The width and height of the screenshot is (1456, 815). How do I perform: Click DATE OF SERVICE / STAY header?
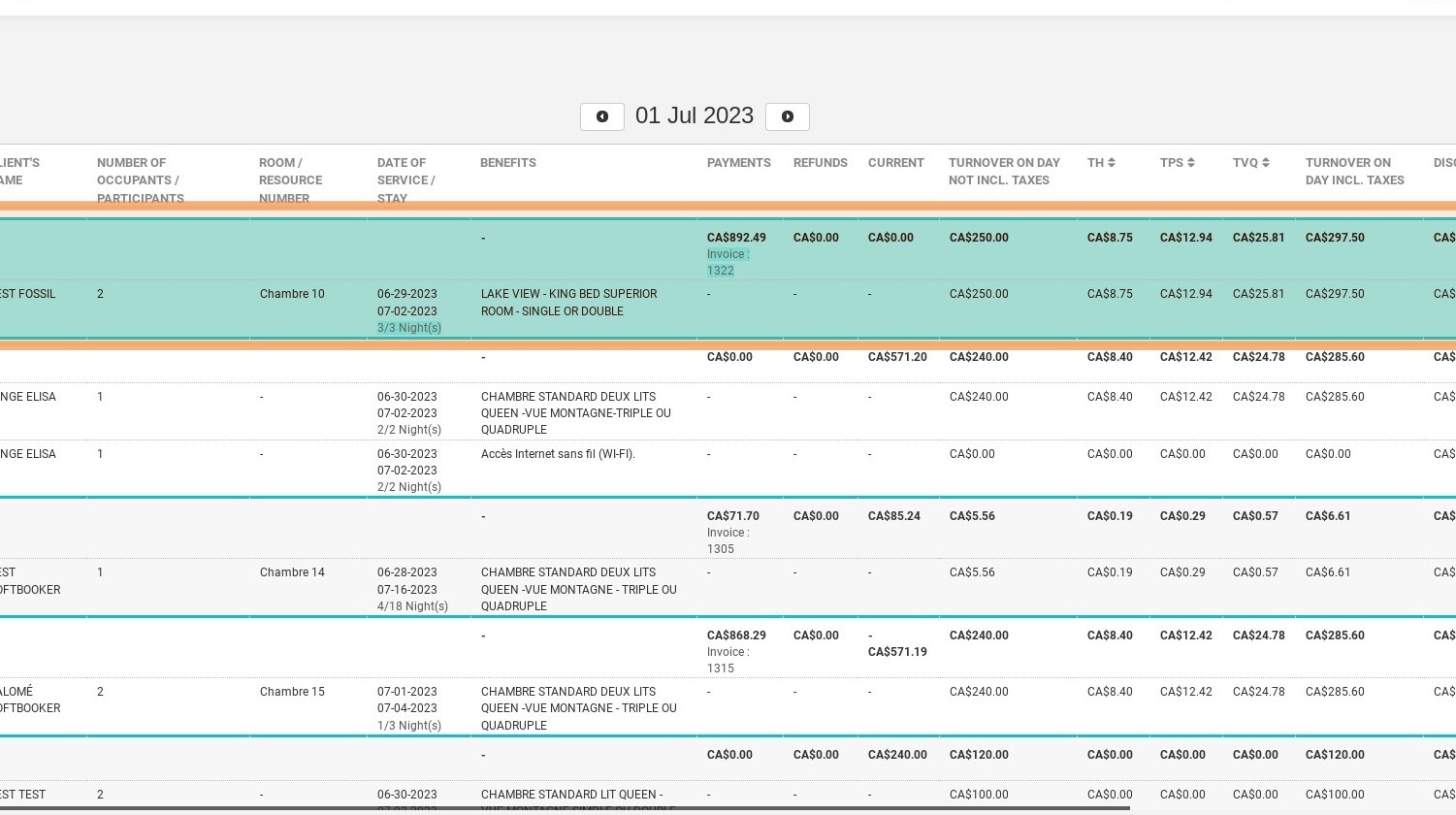click(x=406, y=180)
